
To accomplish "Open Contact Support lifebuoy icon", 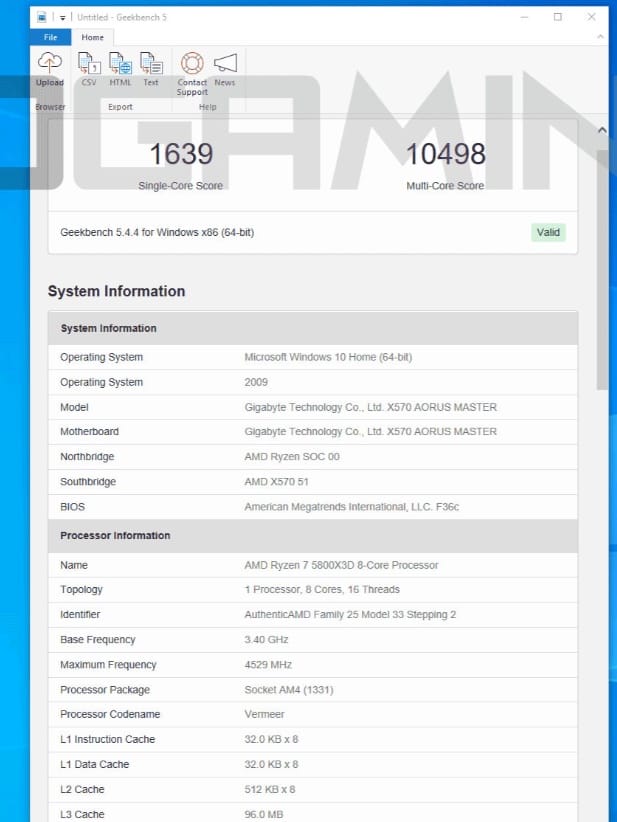I will [192, 65].
